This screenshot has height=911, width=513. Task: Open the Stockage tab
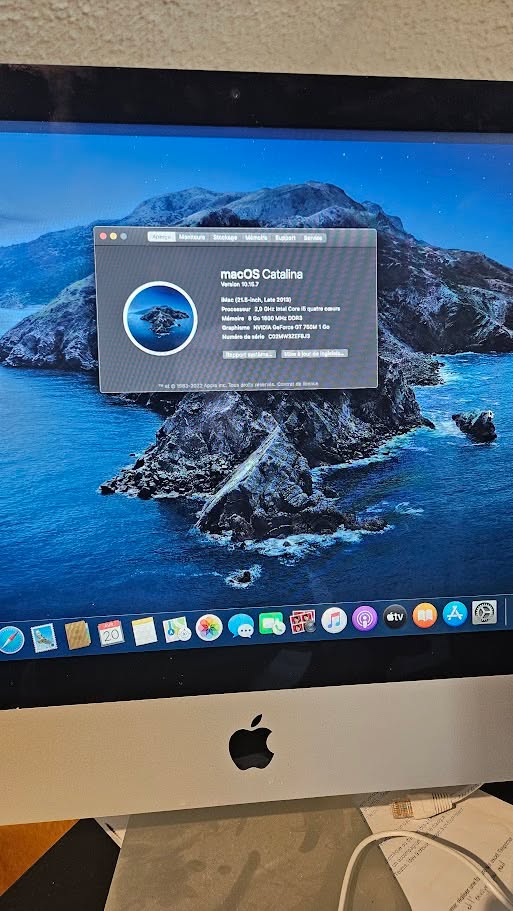(x=225, y=237)
